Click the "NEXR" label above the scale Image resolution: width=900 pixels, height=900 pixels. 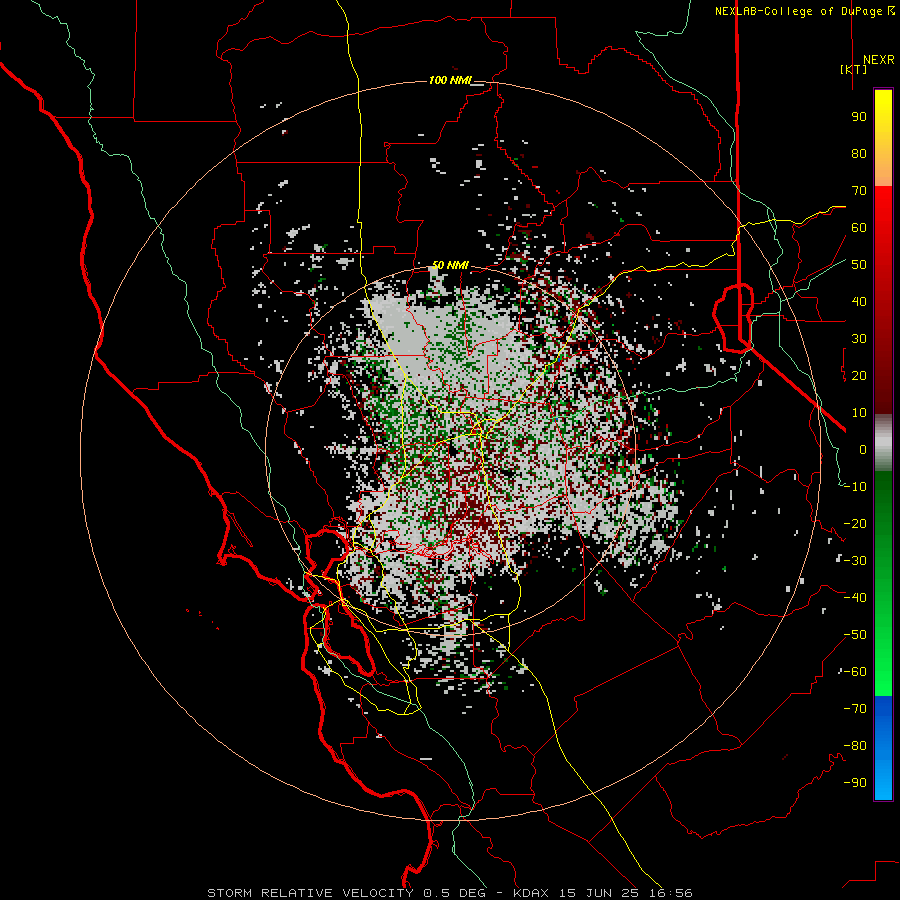click(878, 60)
